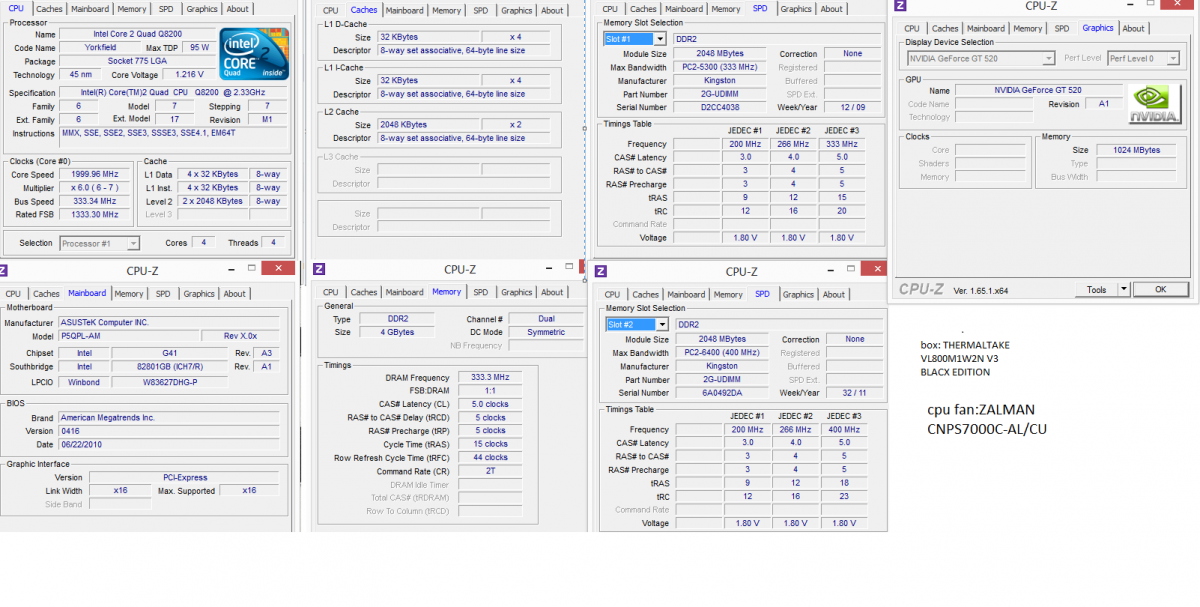The width and height of the screenshot is (1200, 607).
Task: Open the CPU tab in the Memory window
Action: pos(330,292)
